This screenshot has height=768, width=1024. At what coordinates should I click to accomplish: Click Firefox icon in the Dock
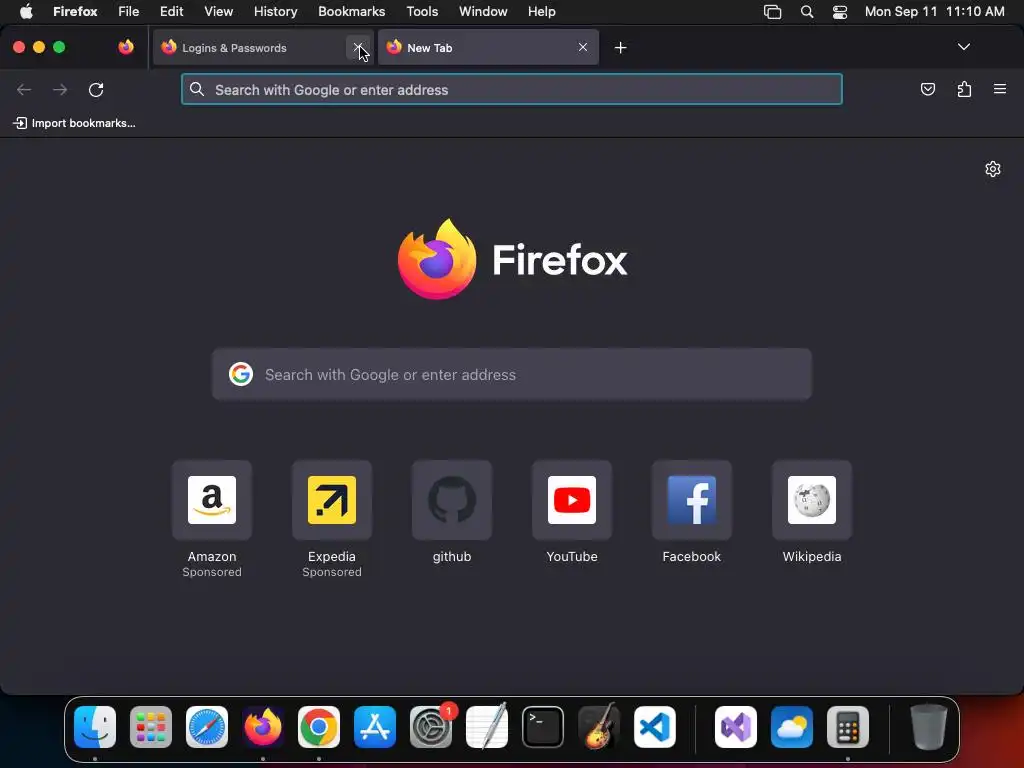click(x=263, y=727)
